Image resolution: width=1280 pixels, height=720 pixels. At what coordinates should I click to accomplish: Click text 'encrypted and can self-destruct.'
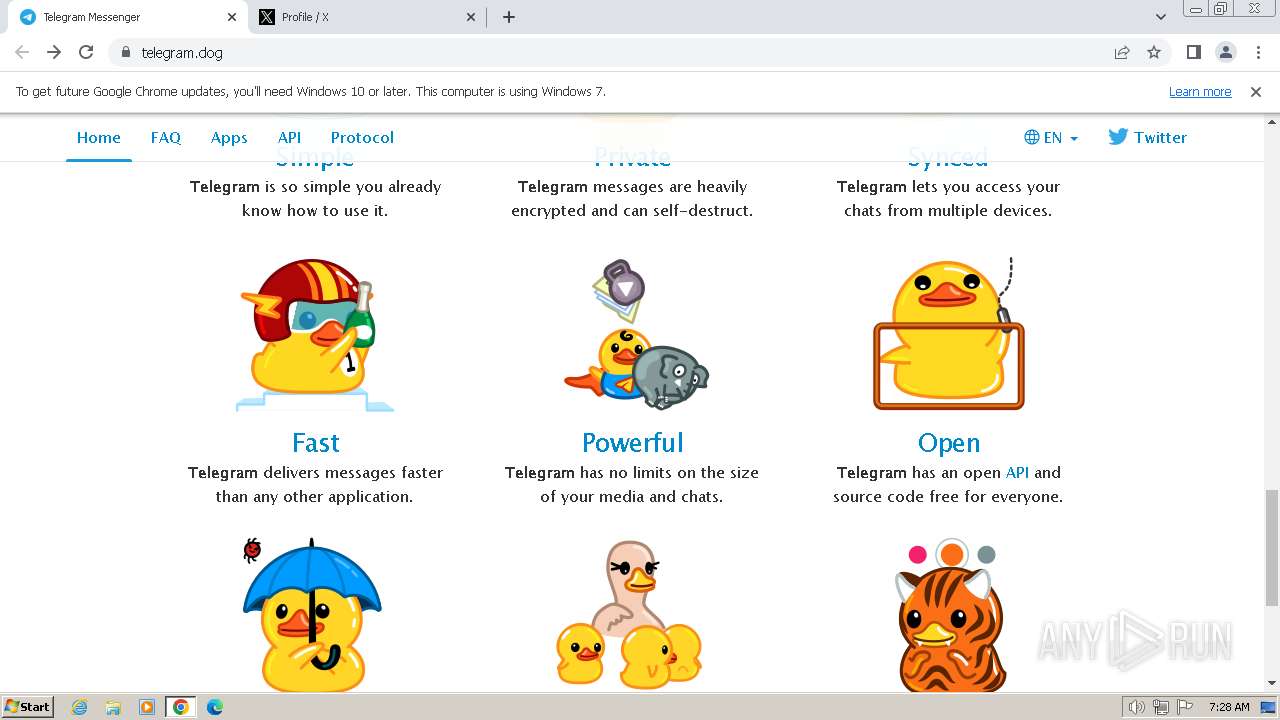pos(632,210)
